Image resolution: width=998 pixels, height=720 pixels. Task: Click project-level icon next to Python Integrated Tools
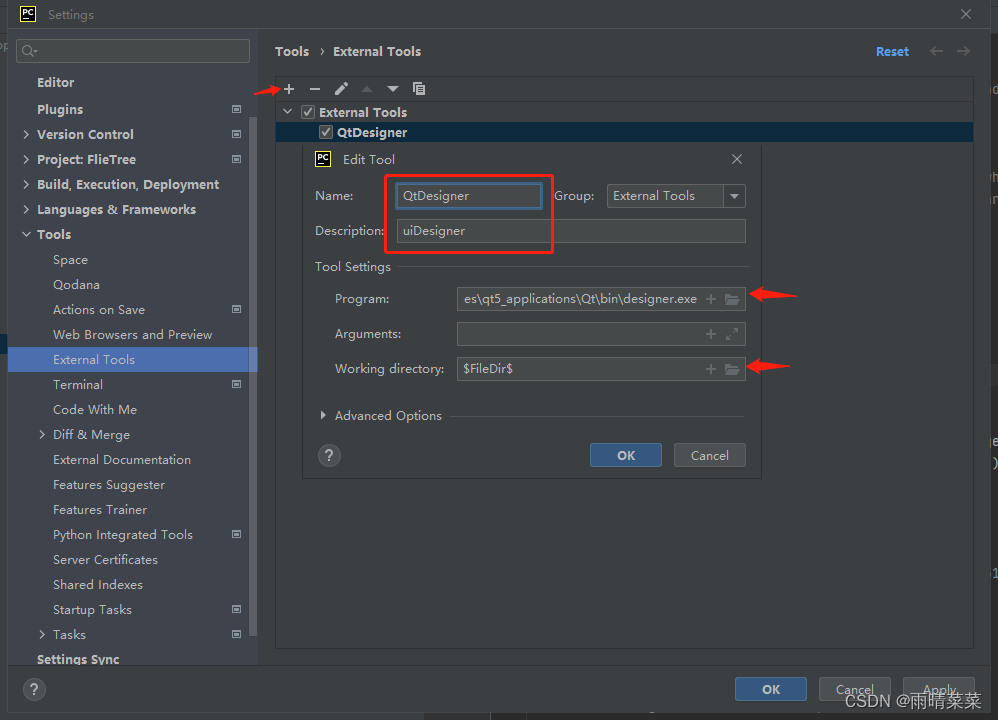pyautogui.click(x=237, y=535)
